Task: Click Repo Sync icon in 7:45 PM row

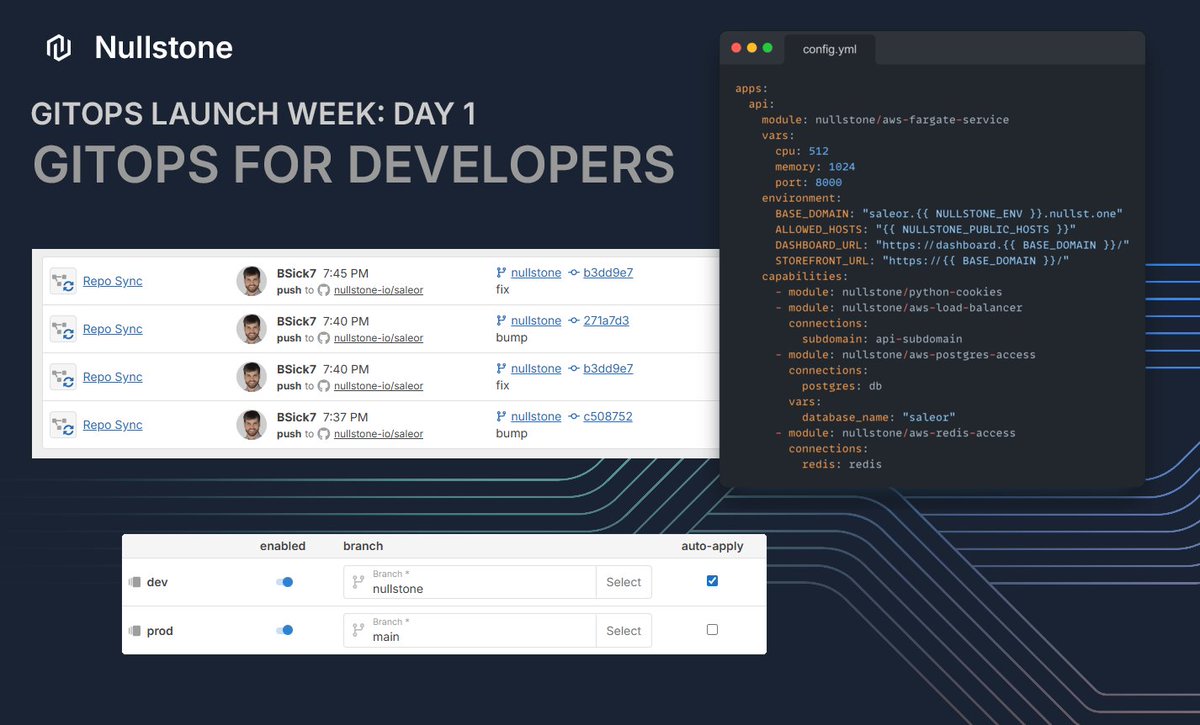Action: tap(63, 281)
